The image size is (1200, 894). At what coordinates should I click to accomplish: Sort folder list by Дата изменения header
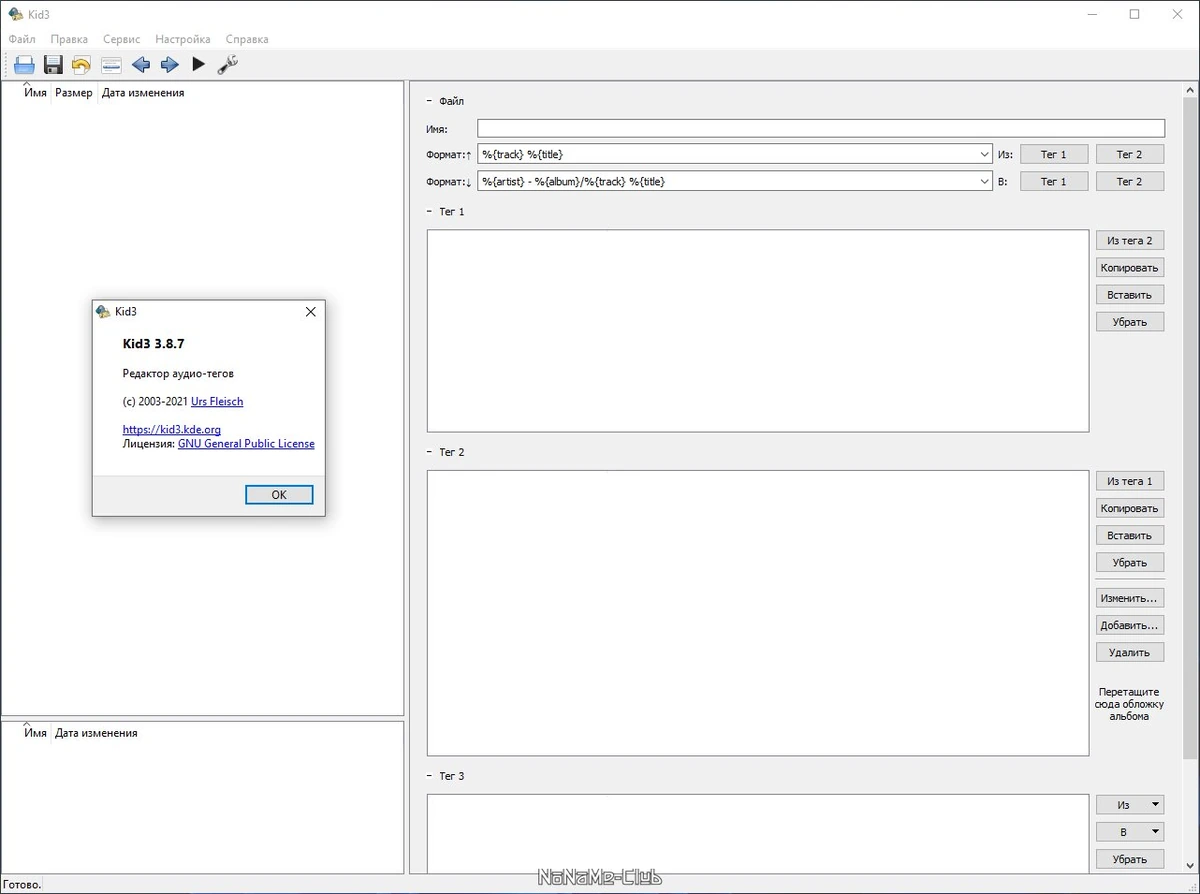click(96, 733)
